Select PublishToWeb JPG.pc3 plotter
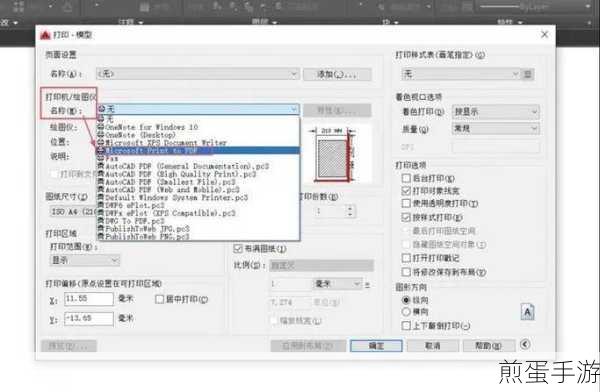600x392 pixels. tap(197, 229)
